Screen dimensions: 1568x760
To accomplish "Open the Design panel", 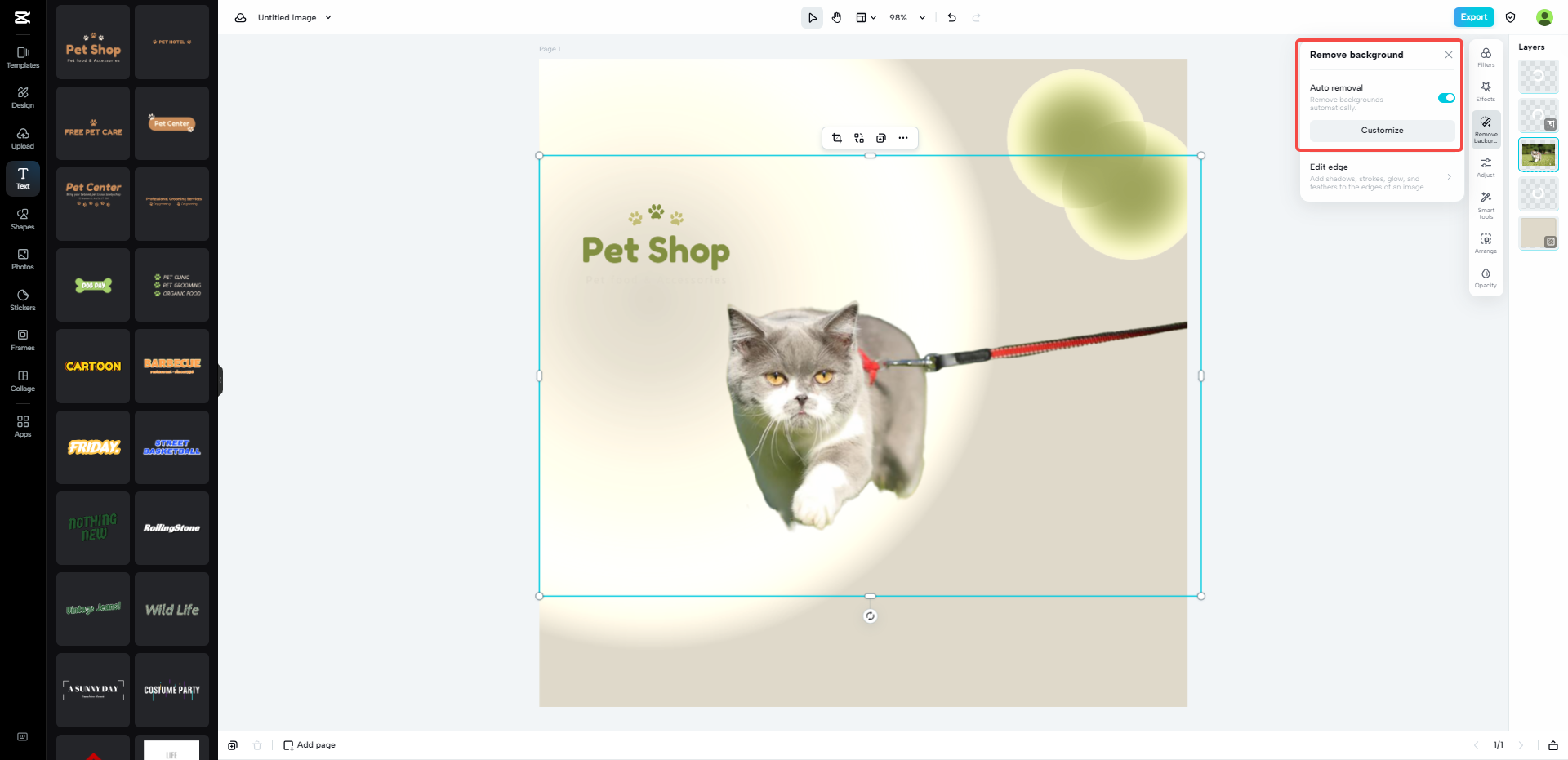I will [23, 98].
